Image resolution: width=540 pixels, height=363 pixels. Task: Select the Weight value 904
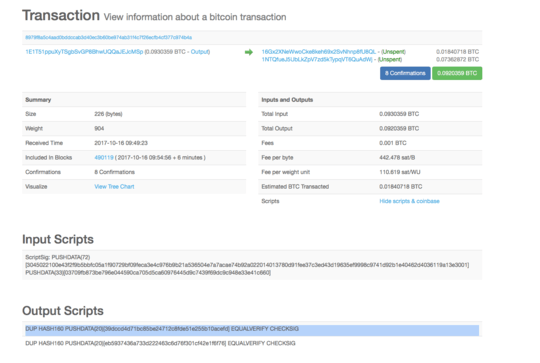(x=99, y=128)
